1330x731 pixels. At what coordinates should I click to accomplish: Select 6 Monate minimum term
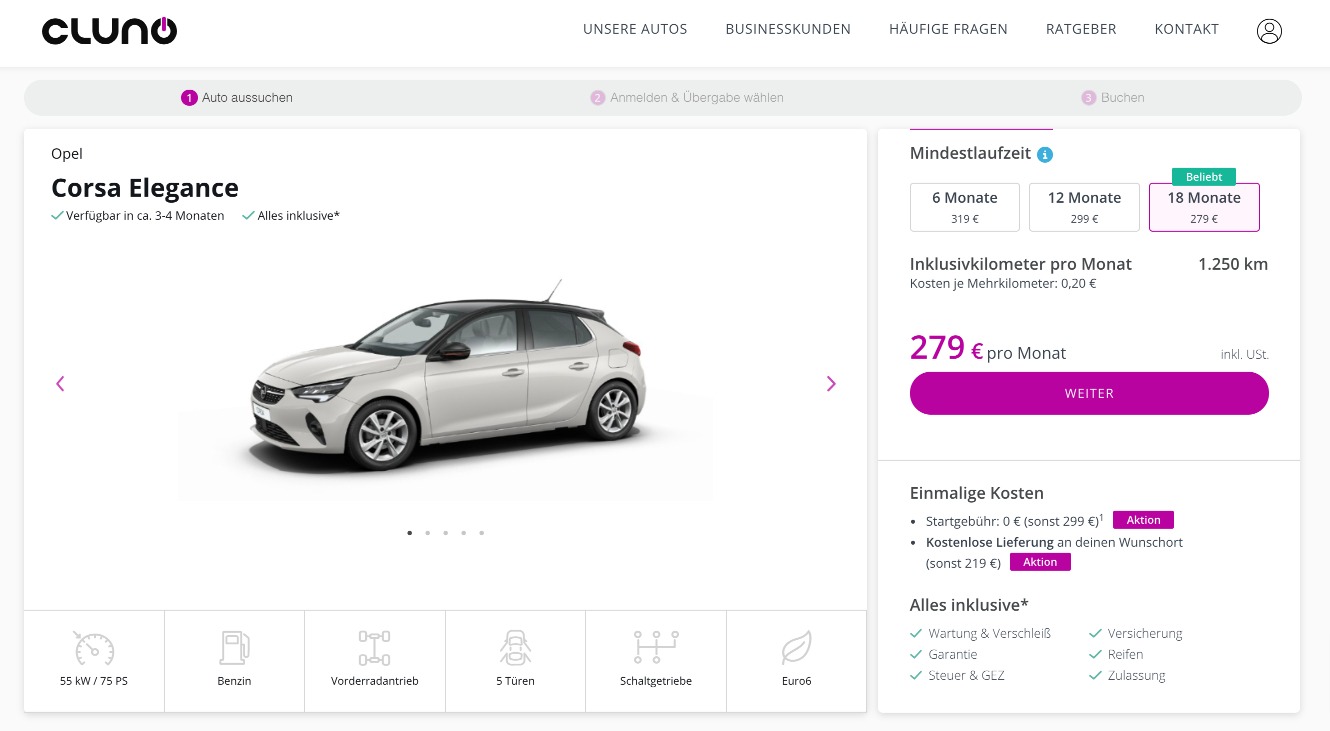965,207
